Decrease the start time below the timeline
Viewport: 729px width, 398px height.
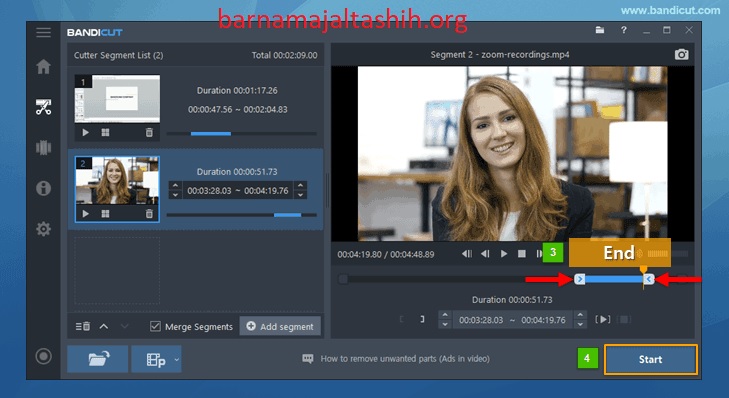click(x=445, y=324)
